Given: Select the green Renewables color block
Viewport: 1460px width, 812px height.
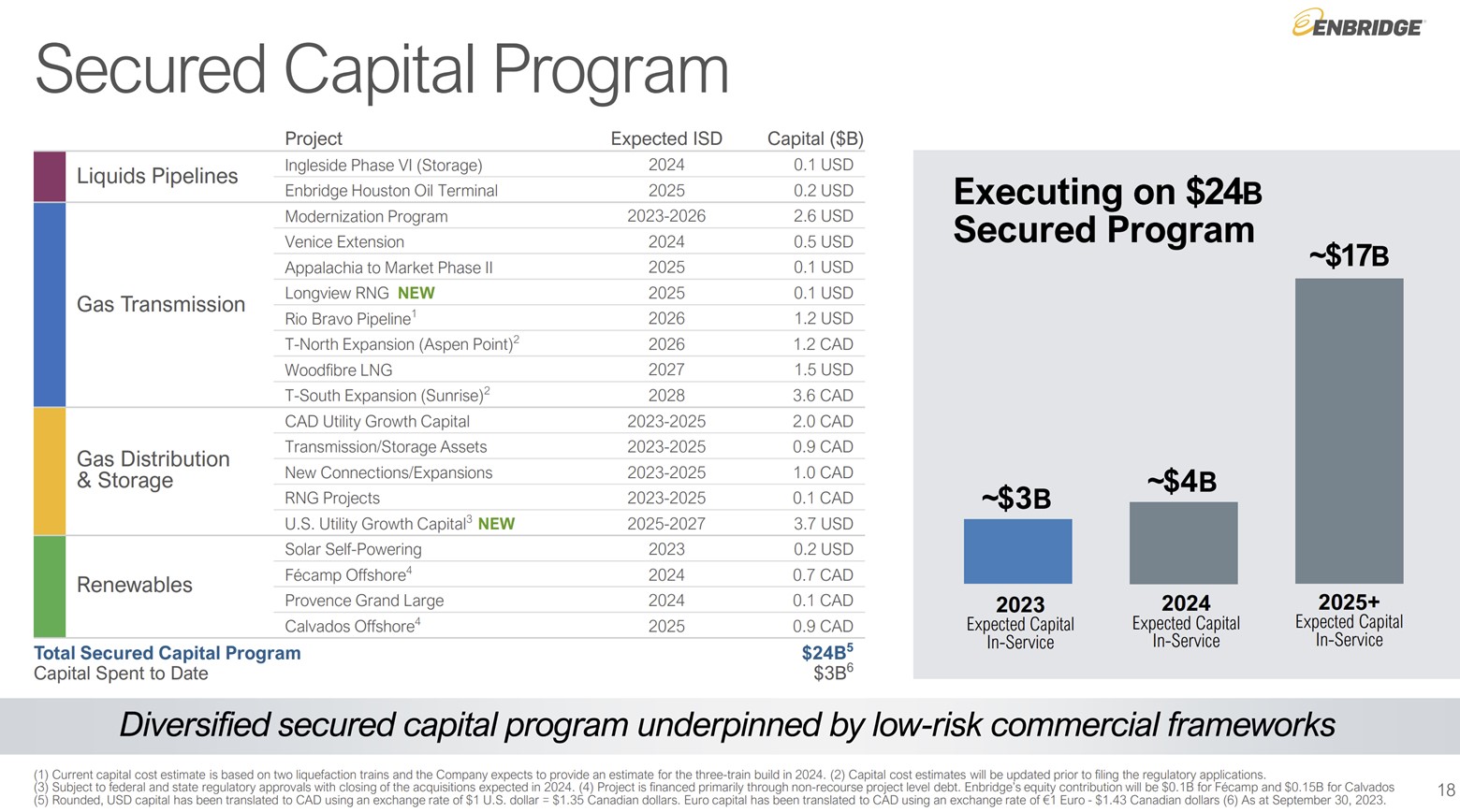Looking at the screenshot, I should click(50, 586).
